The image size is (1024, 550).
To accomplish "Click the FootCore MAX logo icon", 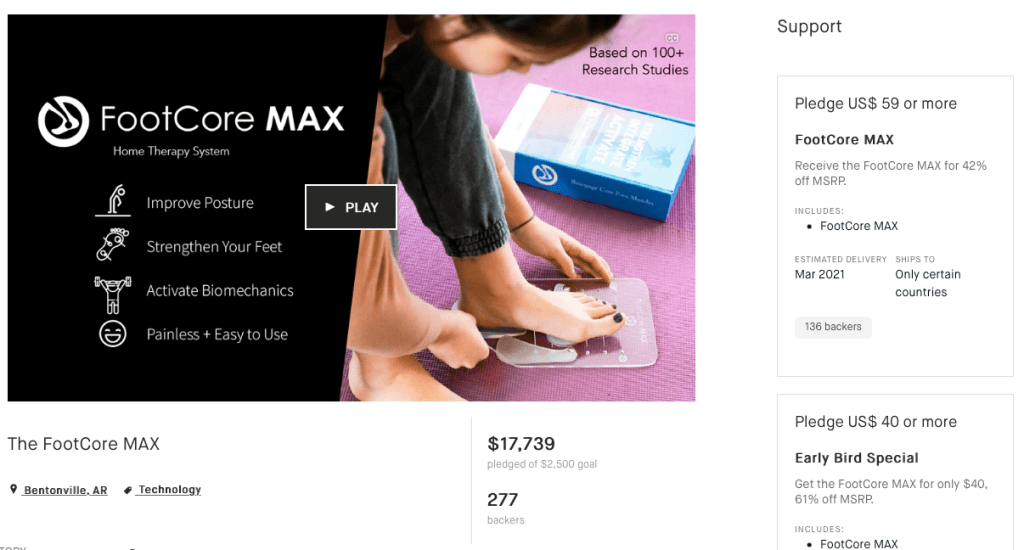I will (63, 121).
